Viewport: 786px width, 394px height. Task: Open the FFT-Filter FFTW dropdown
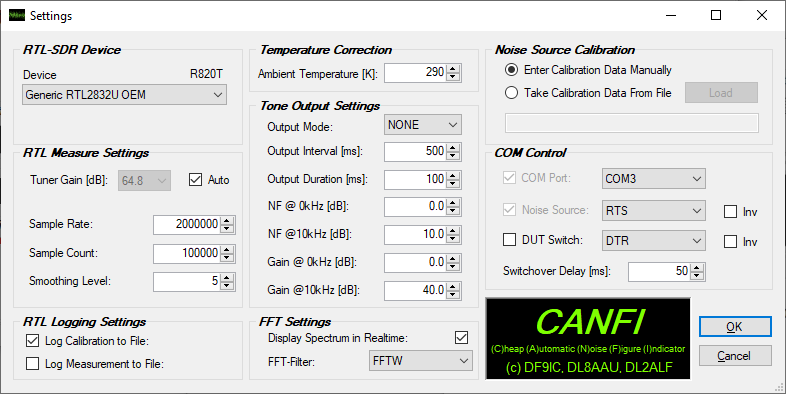point(421,361)
